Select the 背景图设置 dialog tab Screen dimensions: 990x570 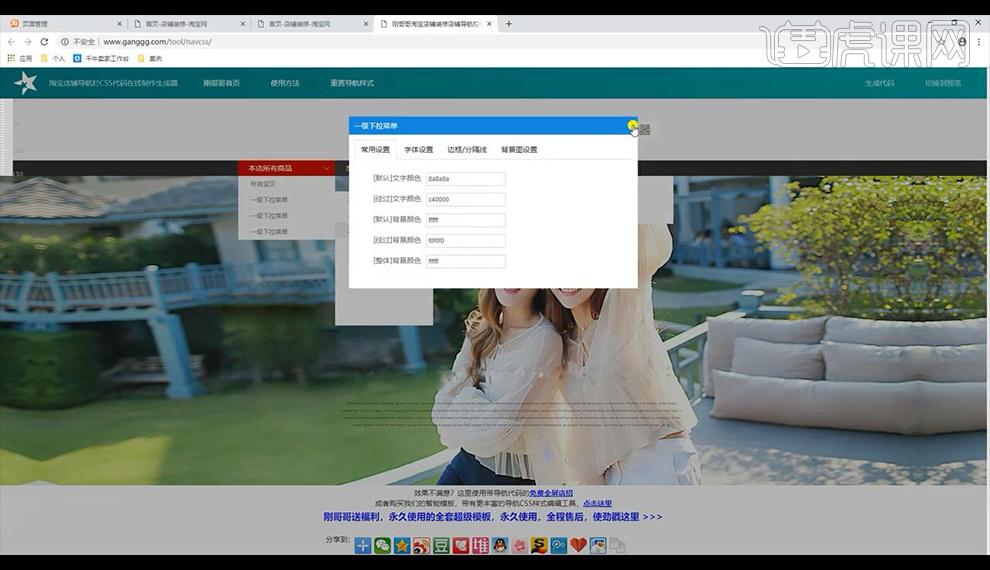pos(519,150)
